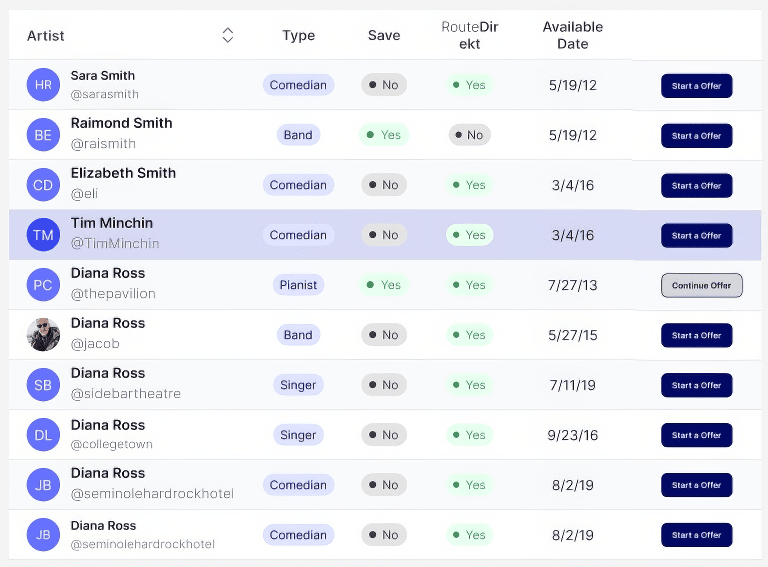Image resolution: width=768 pixels, height=567 pixels.
Task: Click the Pianist type tag
Action: 298,285
